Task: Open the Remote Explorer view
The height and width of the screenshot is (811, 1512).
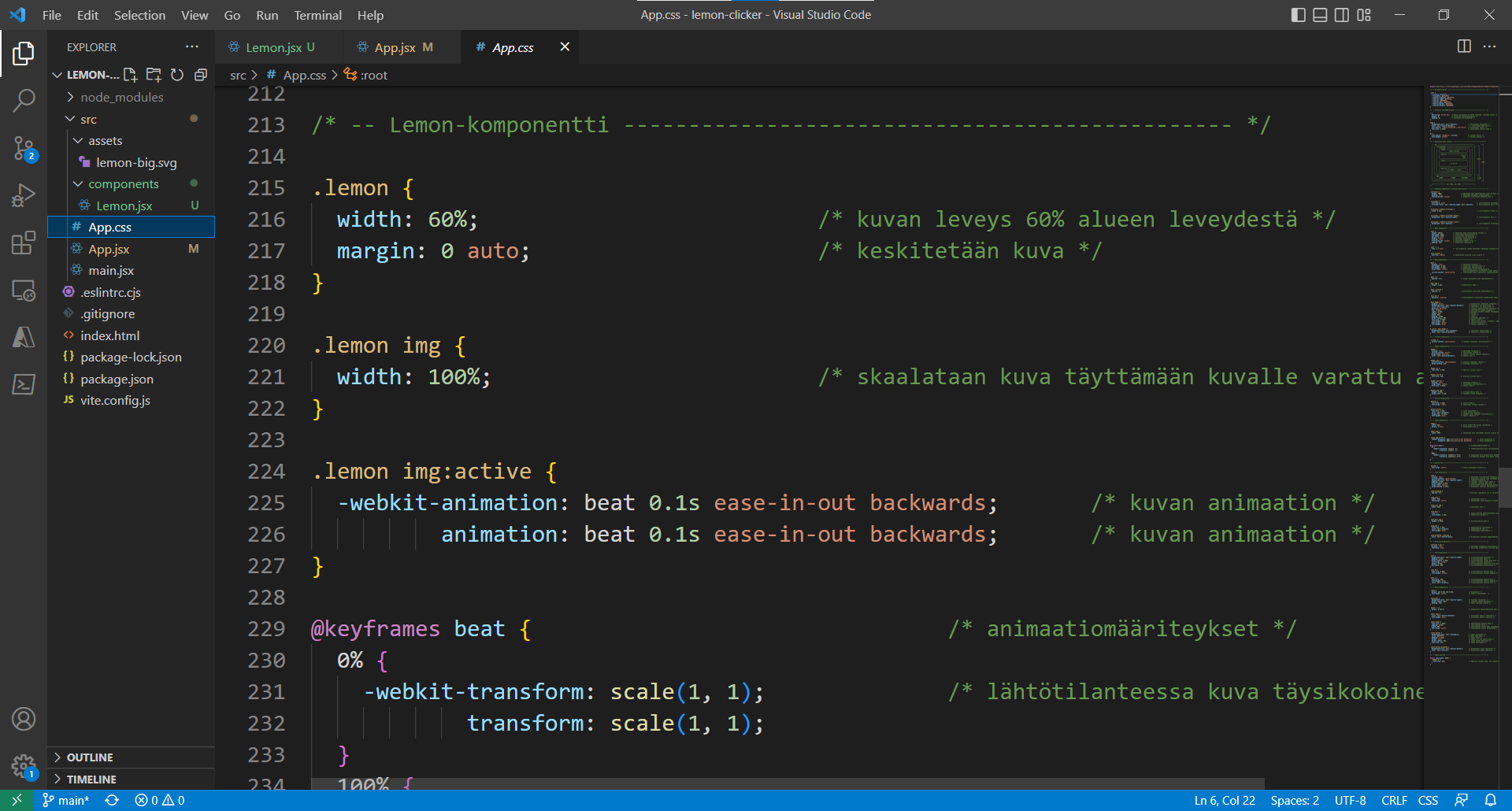Action: (x=24, y=290)
